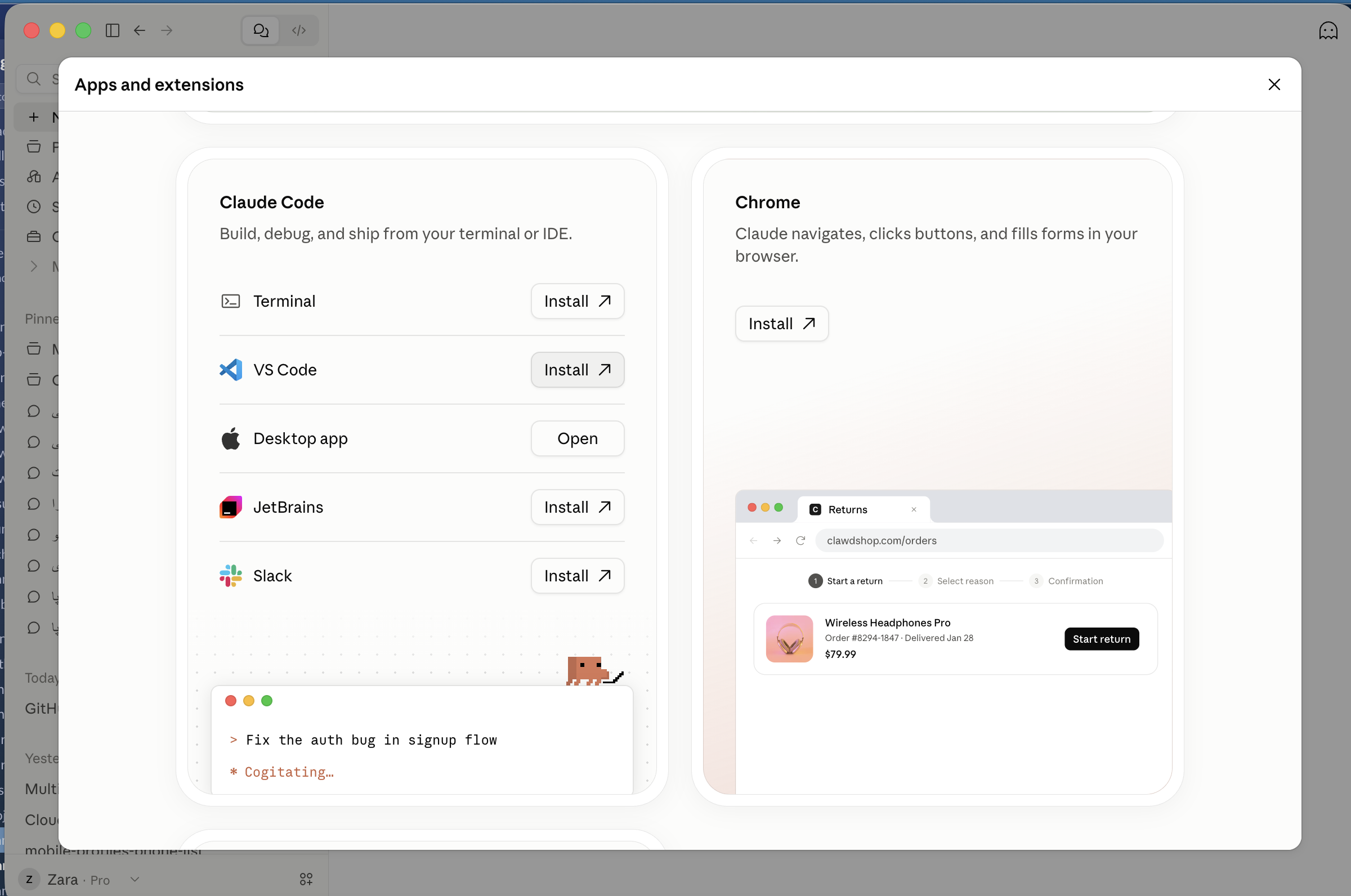Click the plus new chat icon
Image resolution: width=1351 pixels, height=896 pixels.
(34, 117)
